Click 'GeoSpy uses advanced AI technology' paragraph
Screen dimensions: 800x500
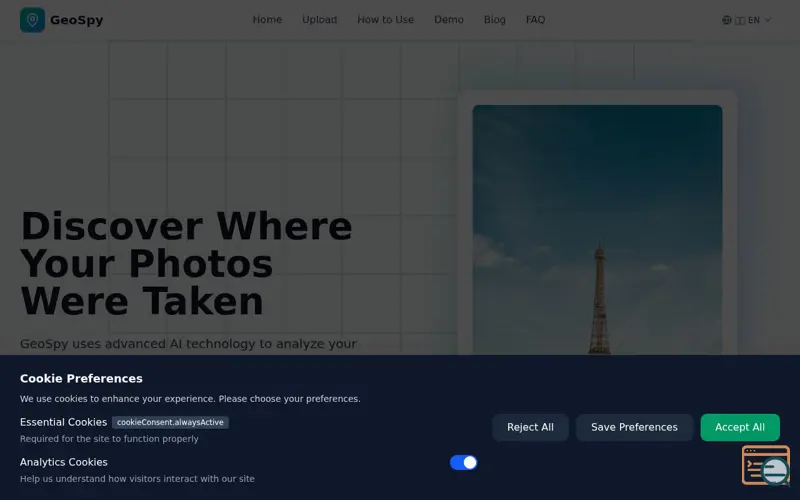pyautogui.click(x=188, y=344)
